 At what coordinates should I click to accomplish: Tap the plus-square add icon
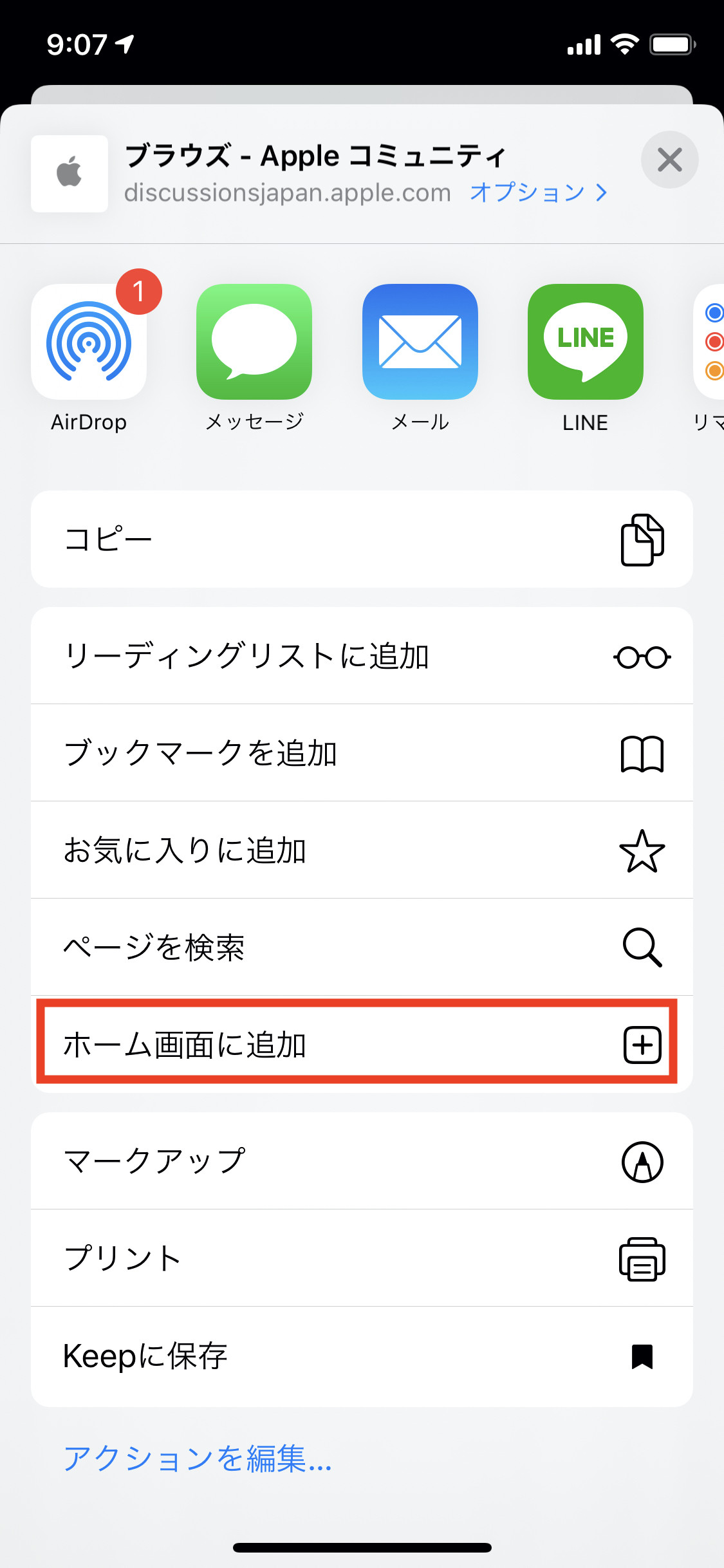pyautogui.click(x=642, y=1044)
